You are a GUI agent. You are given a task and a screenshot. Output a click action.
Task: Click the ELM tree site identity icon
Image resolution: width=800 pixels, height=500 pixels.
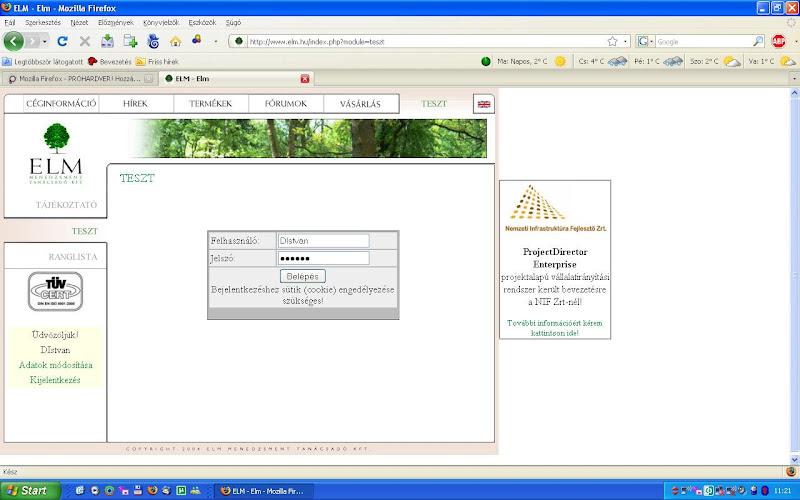click(x=238, y=41)
